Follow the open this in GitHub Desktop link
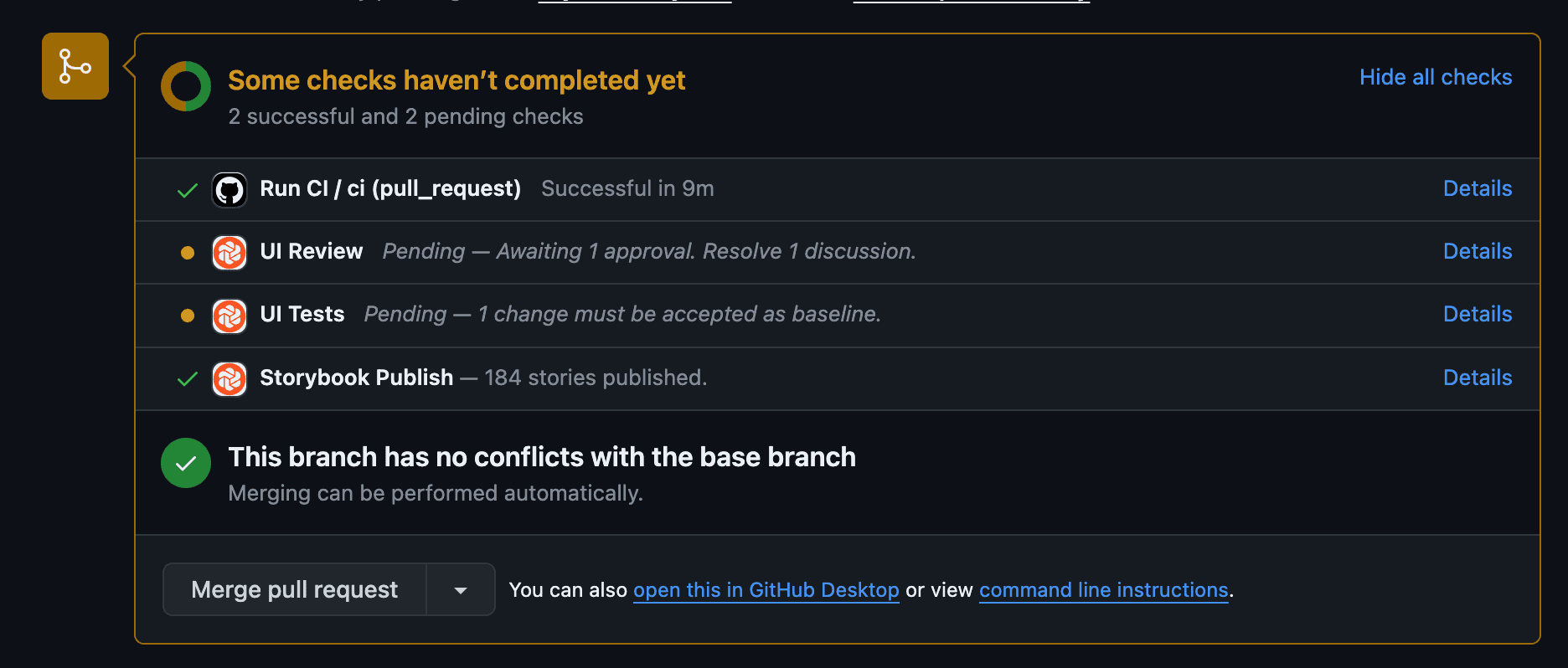Viewport: 1568px width, 668px height. (766, 590)
